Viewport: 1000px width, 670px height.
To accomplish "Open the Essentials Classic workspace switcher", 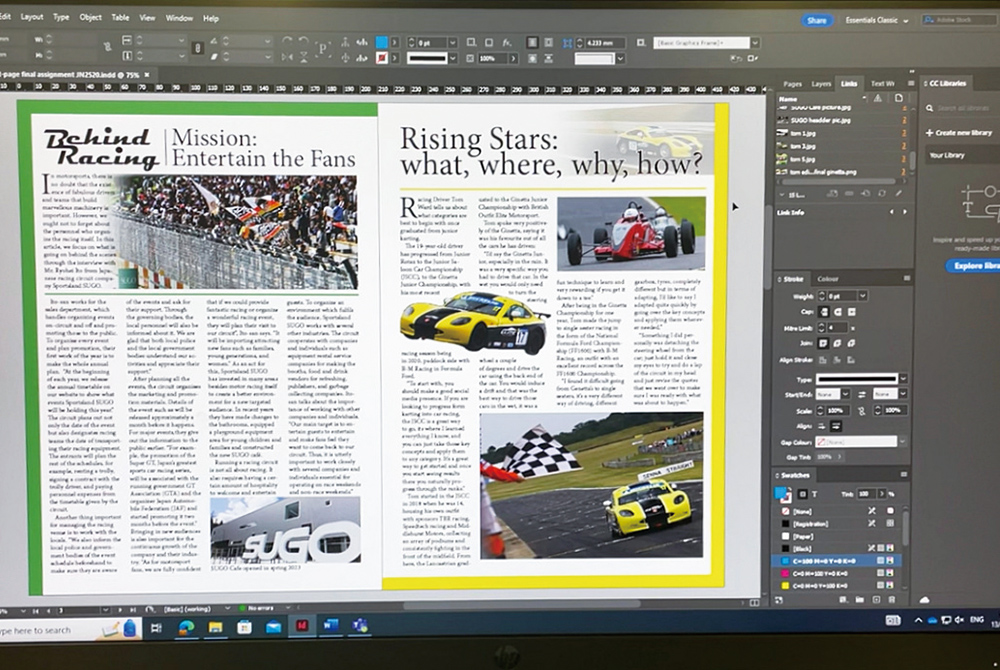I will point(876,20).
